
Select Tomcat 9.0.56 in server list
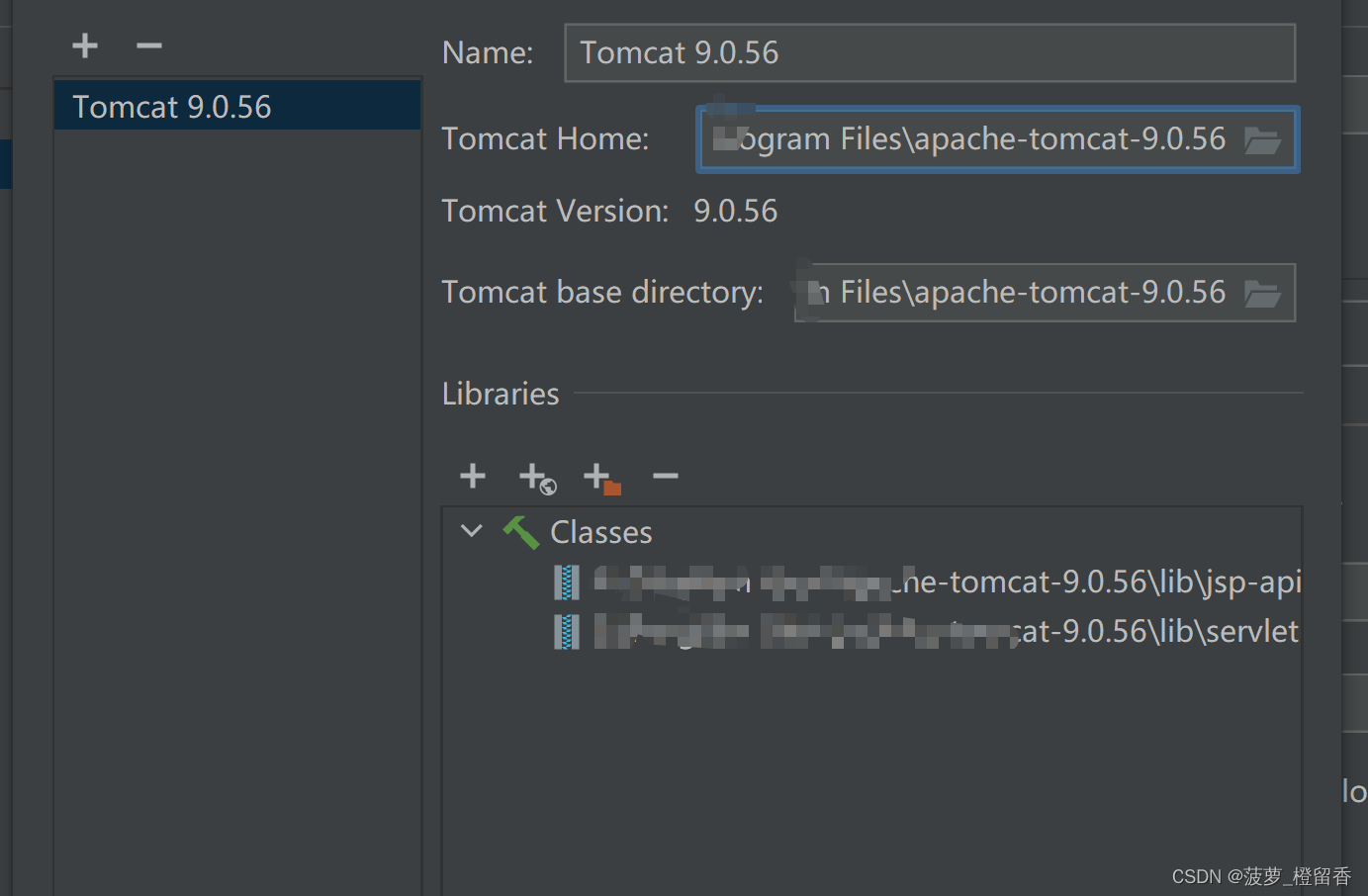click(x=237, y=106)
